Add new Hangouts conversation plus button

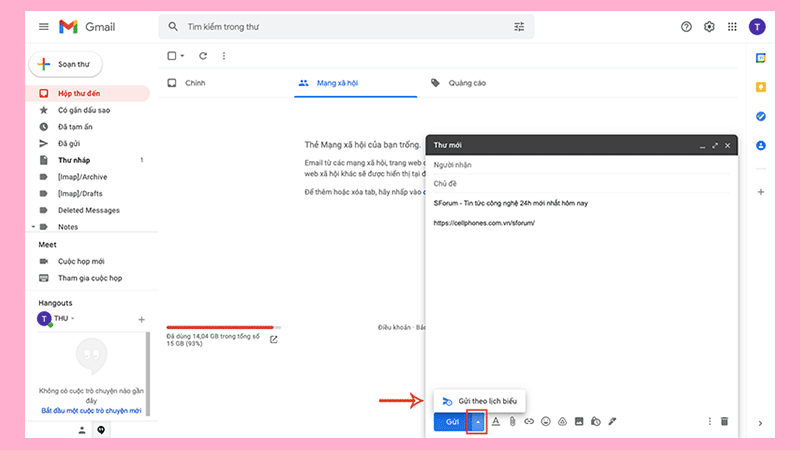[x=141, y=319]
